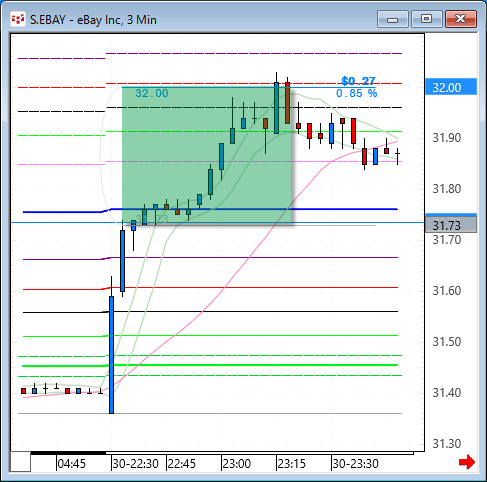Click the black horizontal scrollbar thumb
The image size is (487, 482).
click(68, 453)
